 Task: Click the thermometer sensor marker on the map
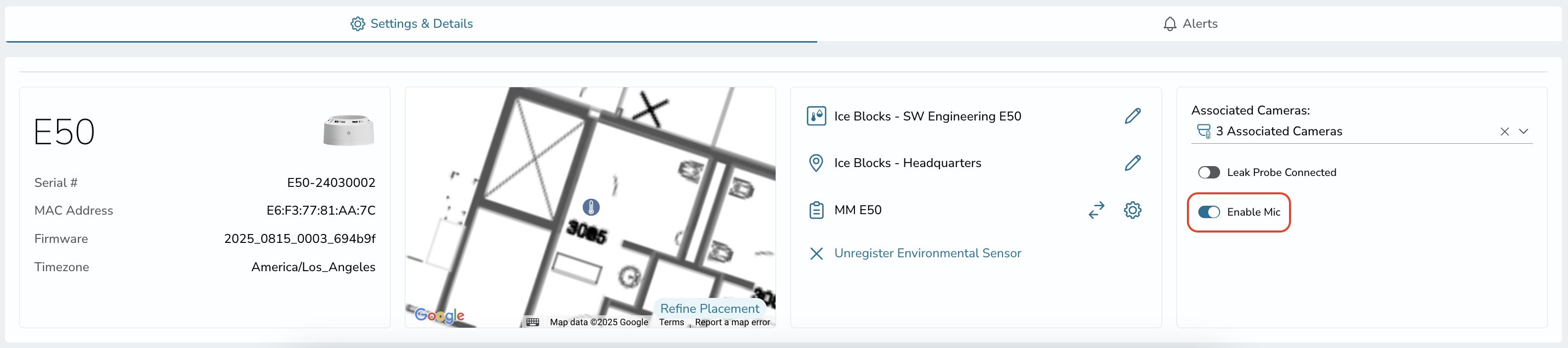[x=591, y=207]
